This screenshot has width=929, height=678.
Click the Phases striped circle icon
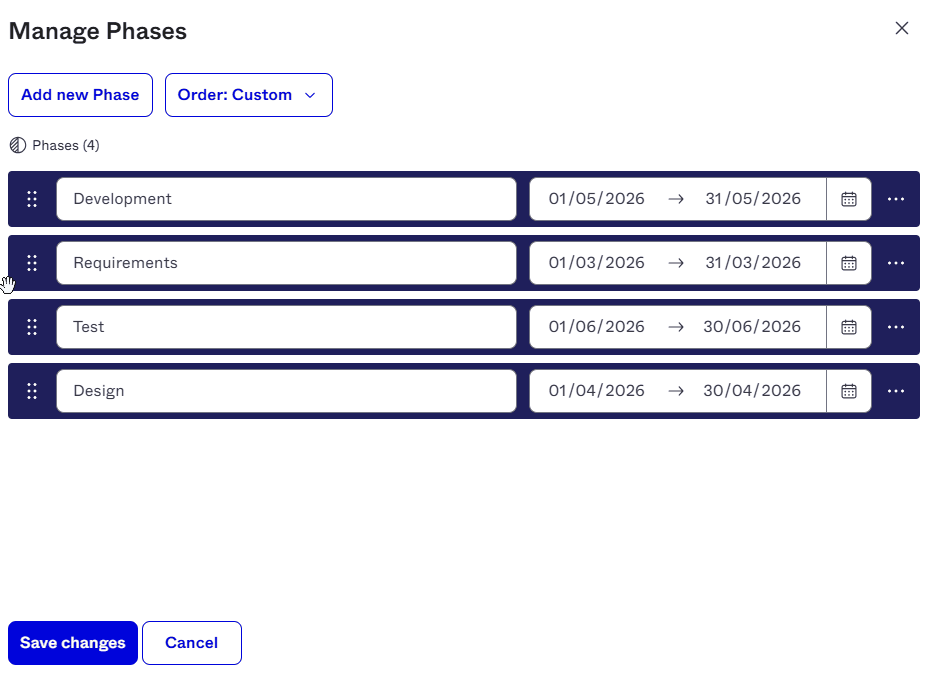[18, 145]
